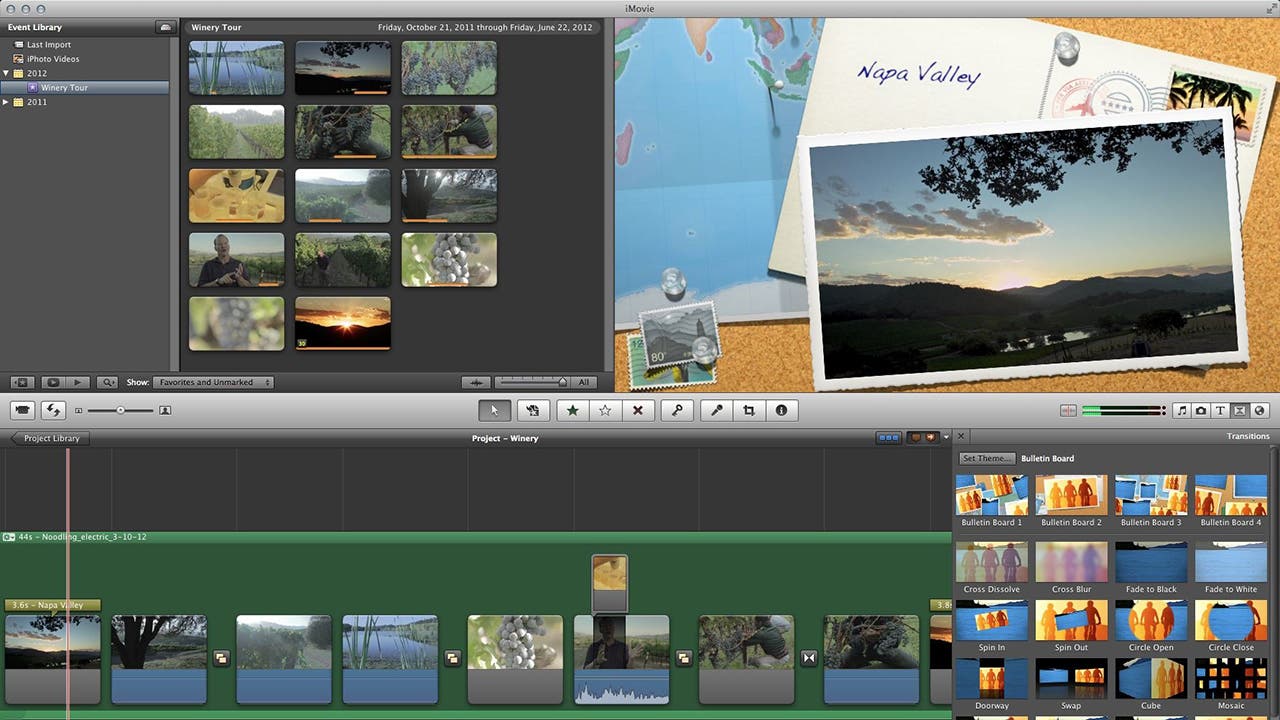Reject selection with the X button
This screenshot has width=1280, height=720.
click(x=638, y=410)
